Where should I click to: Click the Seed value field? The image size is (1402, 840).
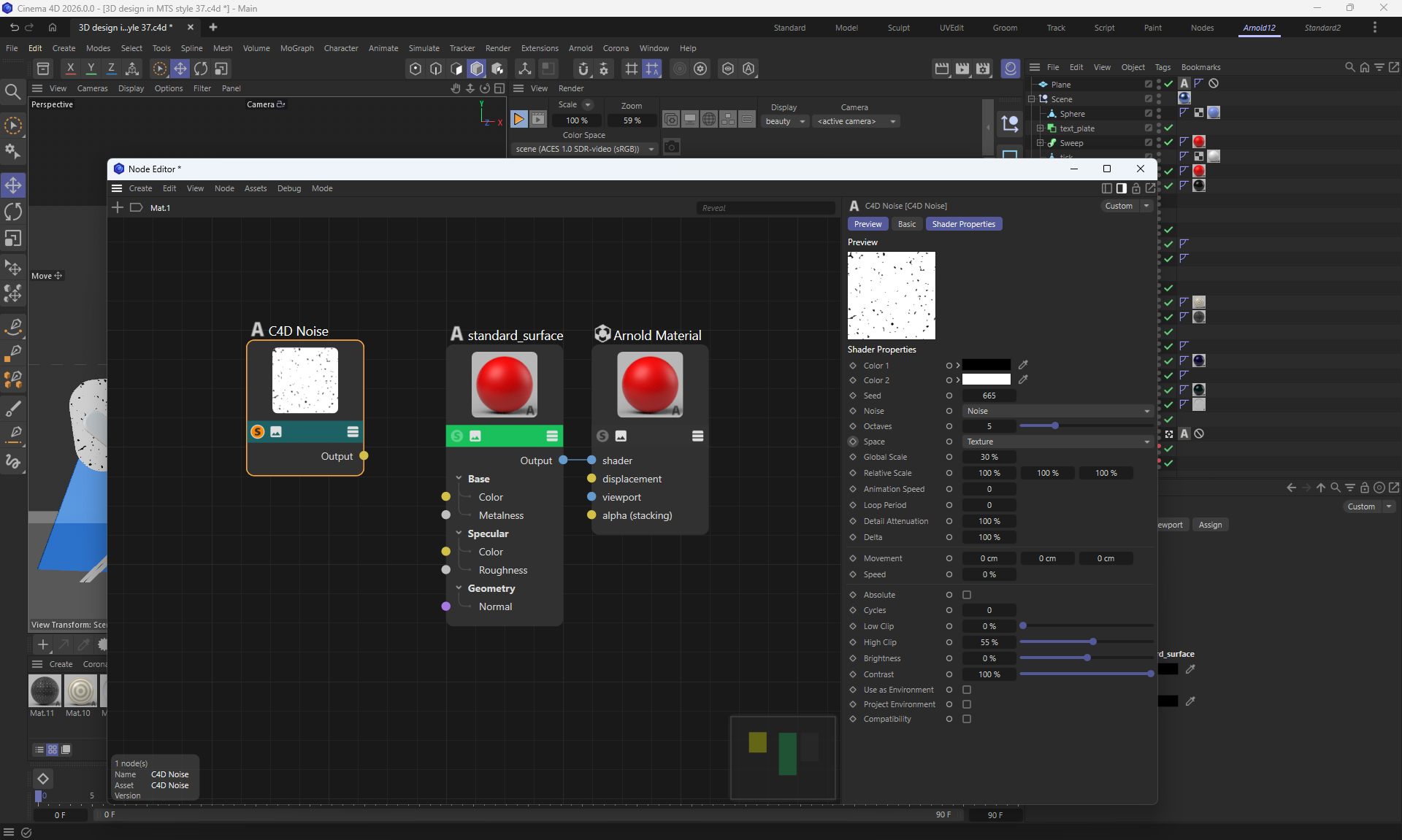tap(989, 396)
